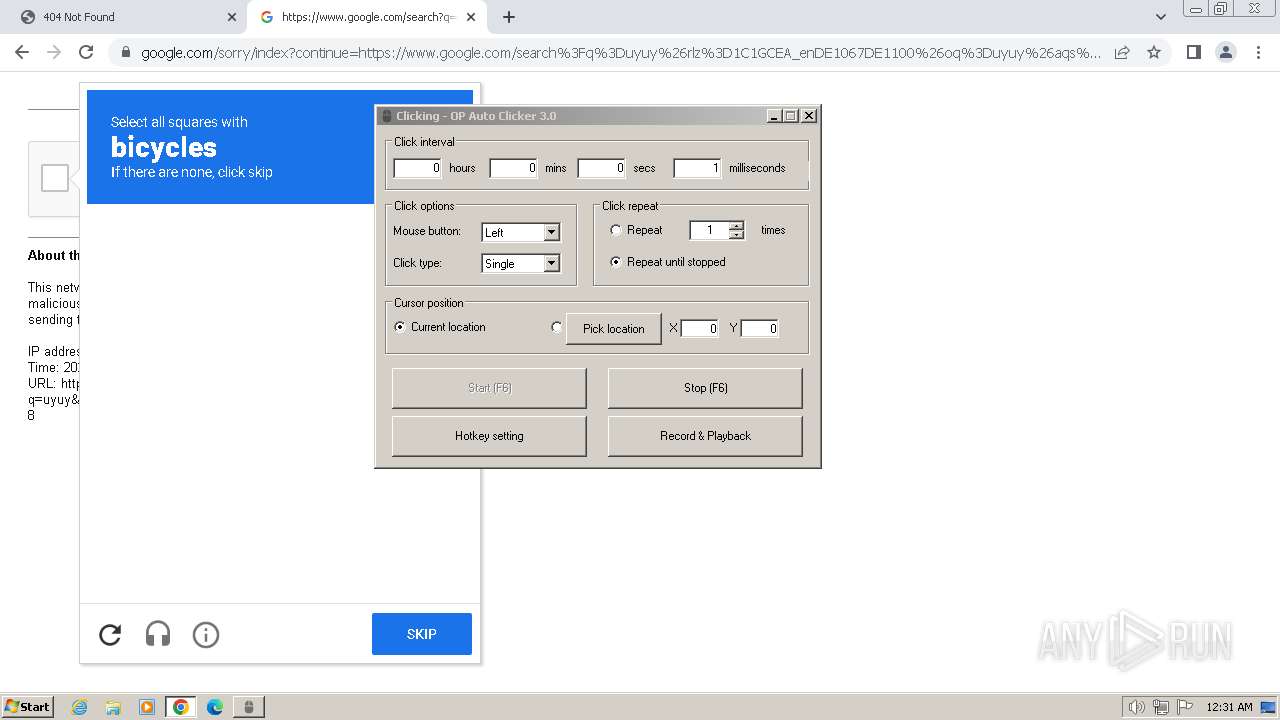Open Action Center flag in tray
1280x720 pixels.
tap(1185, 707)
